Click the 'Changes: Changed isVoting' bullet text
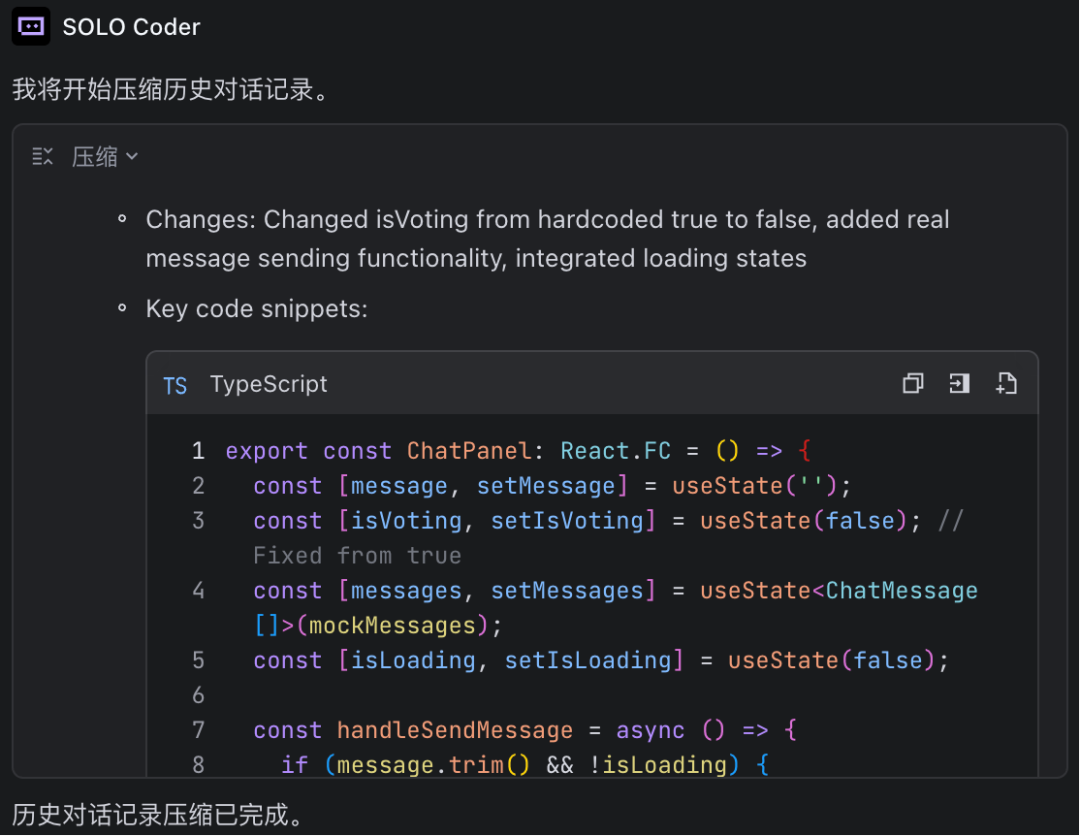 tap(548, 238)
